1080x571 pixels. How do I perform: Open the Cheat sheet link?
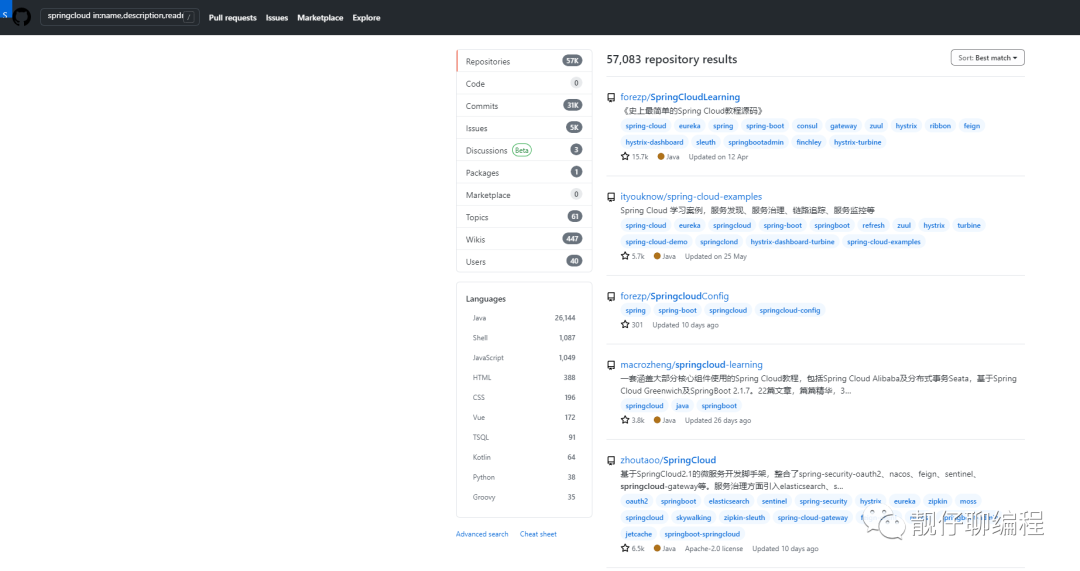click(x=538, y=534)
